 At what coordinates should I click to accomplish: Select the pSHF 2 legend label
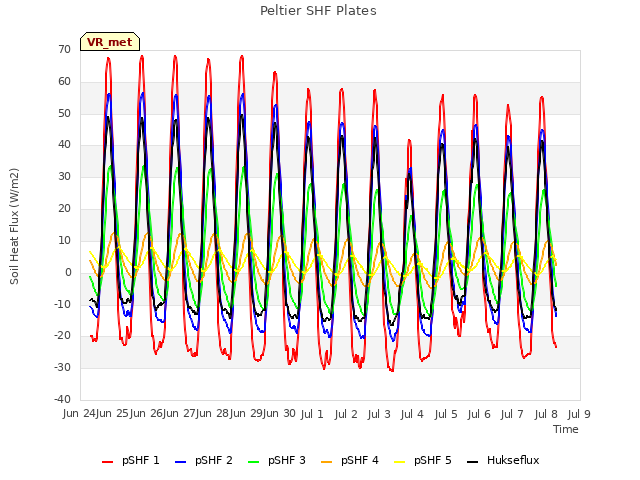click(213, 460)
